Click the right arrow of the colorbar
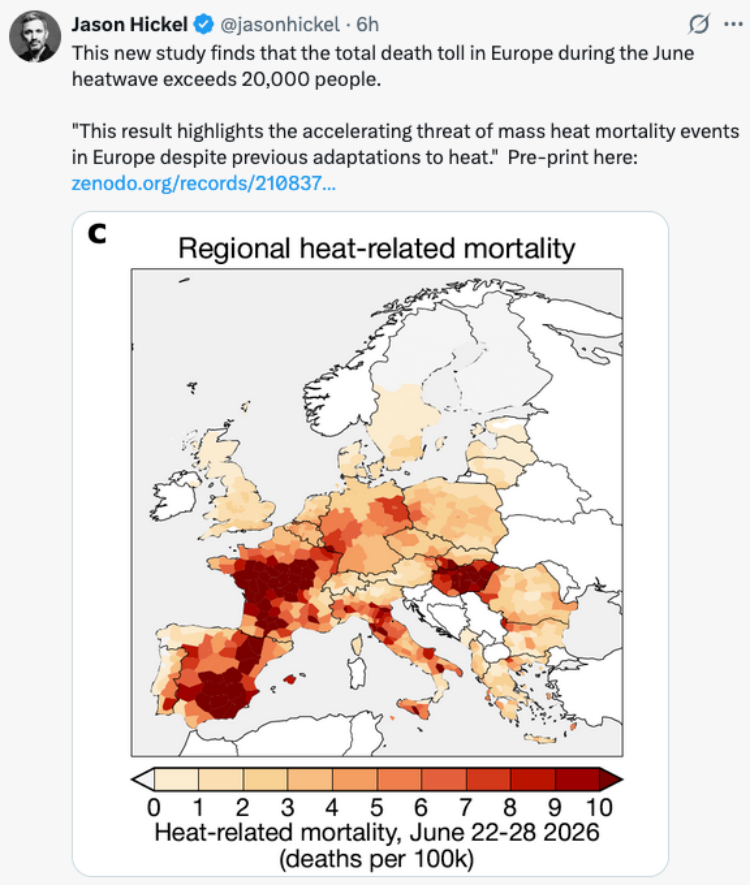This screenshot has width=750, height=885. [611, 779]
